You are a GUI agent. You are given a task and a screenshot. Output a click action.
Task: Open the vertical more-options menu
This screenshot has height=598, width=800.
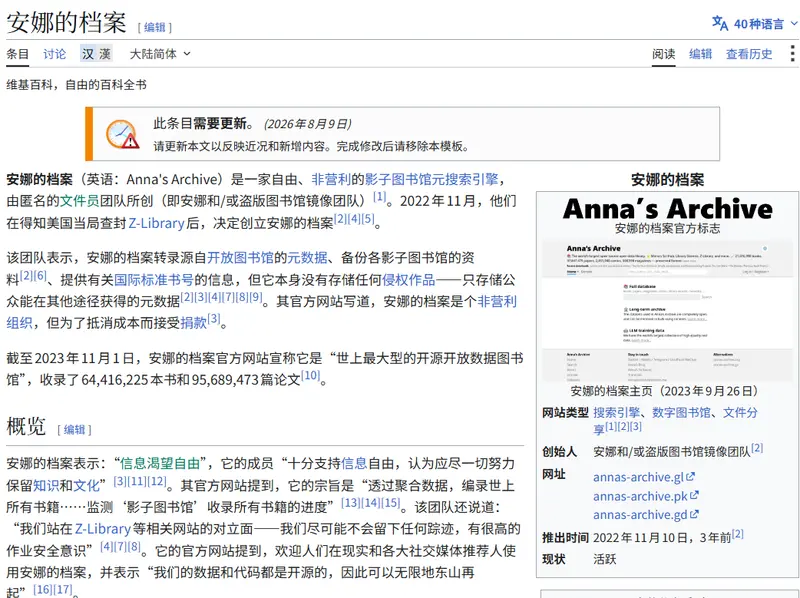coord(792,54)
